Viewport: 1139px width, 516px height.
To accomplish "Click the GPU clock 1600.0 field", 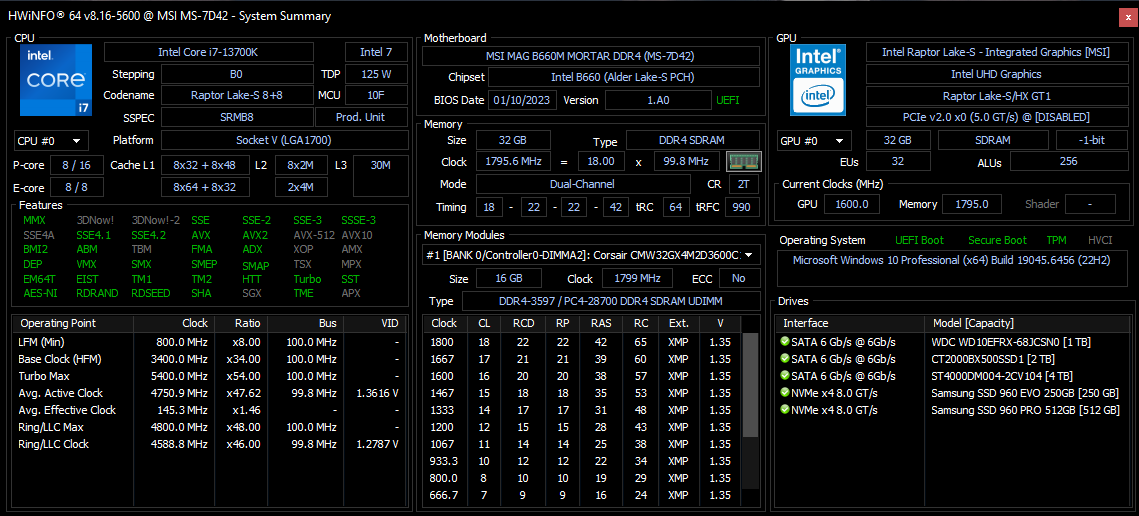I will [854, 204].
